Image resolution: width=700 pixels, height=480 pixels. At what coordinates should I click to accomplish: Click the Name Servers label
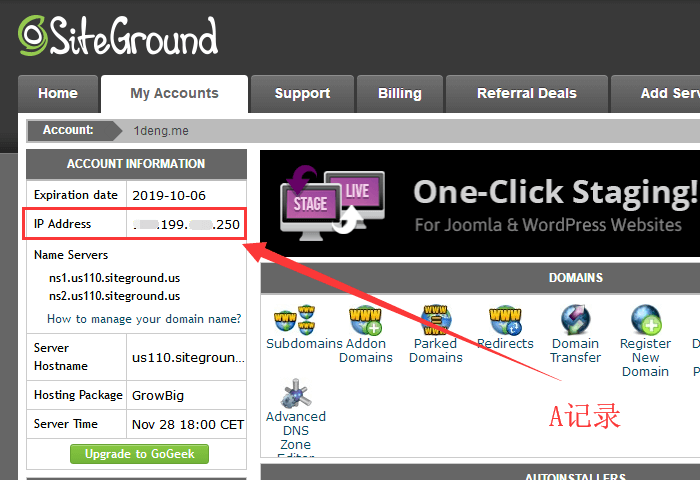click(x=71, y=255)
